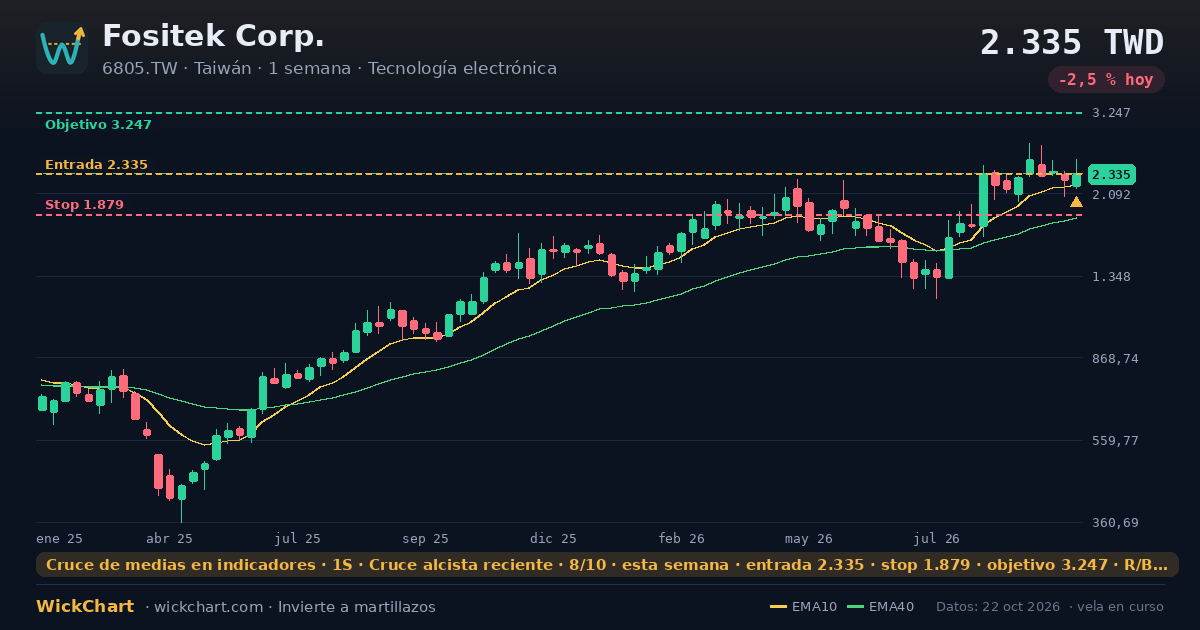The image size is (1200, 630).
Task: Click the -2,5 % hoy change badge
Action: (x=1106, y=80)
